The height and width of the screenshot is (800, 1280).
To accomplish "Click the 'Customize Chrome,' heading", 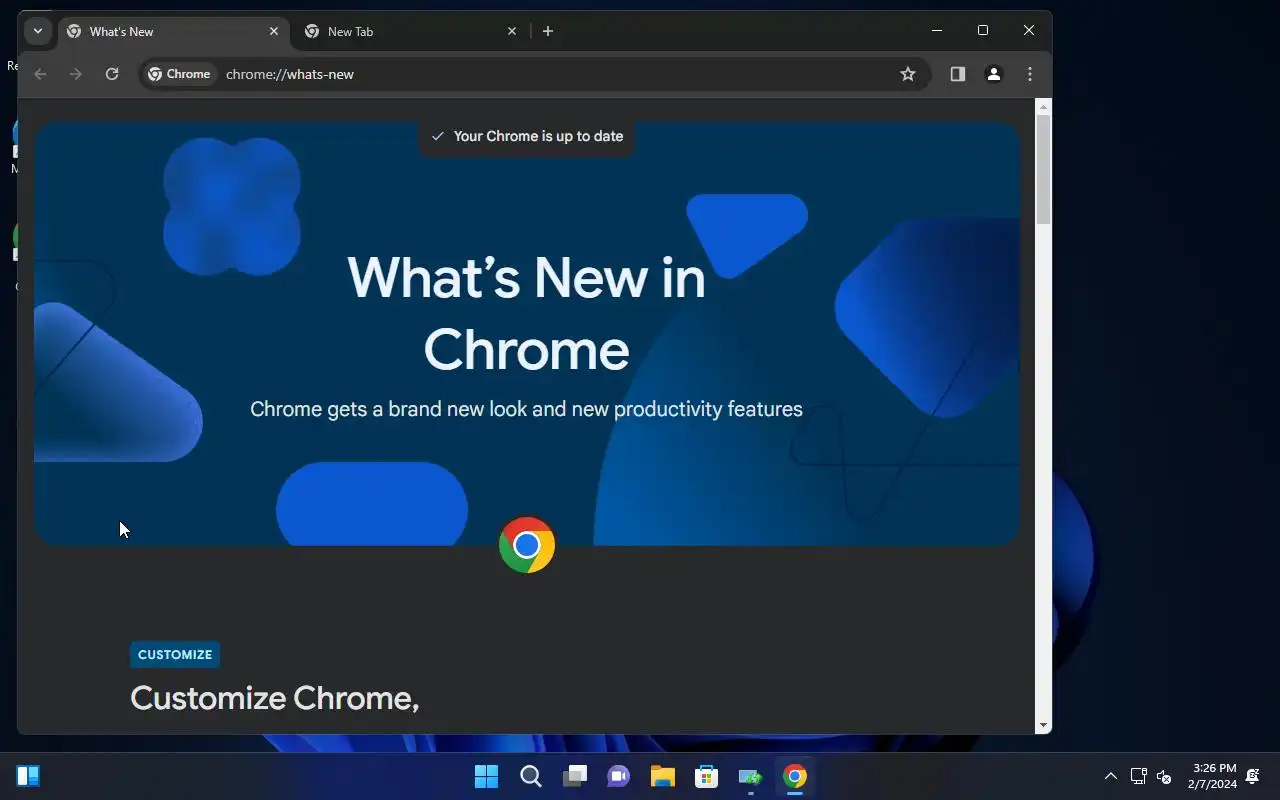I will 275,698.
